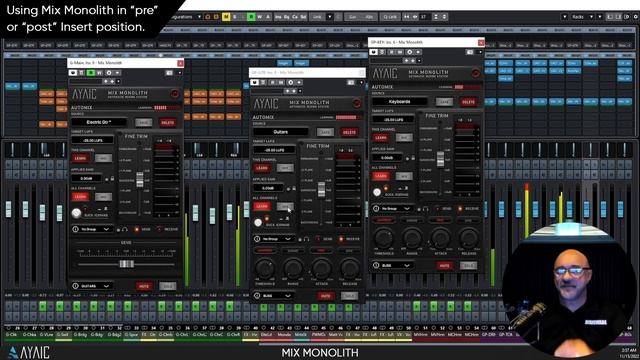
Task: Toggle green R read-all button in mixer toolbar
Action: (251, 17)
